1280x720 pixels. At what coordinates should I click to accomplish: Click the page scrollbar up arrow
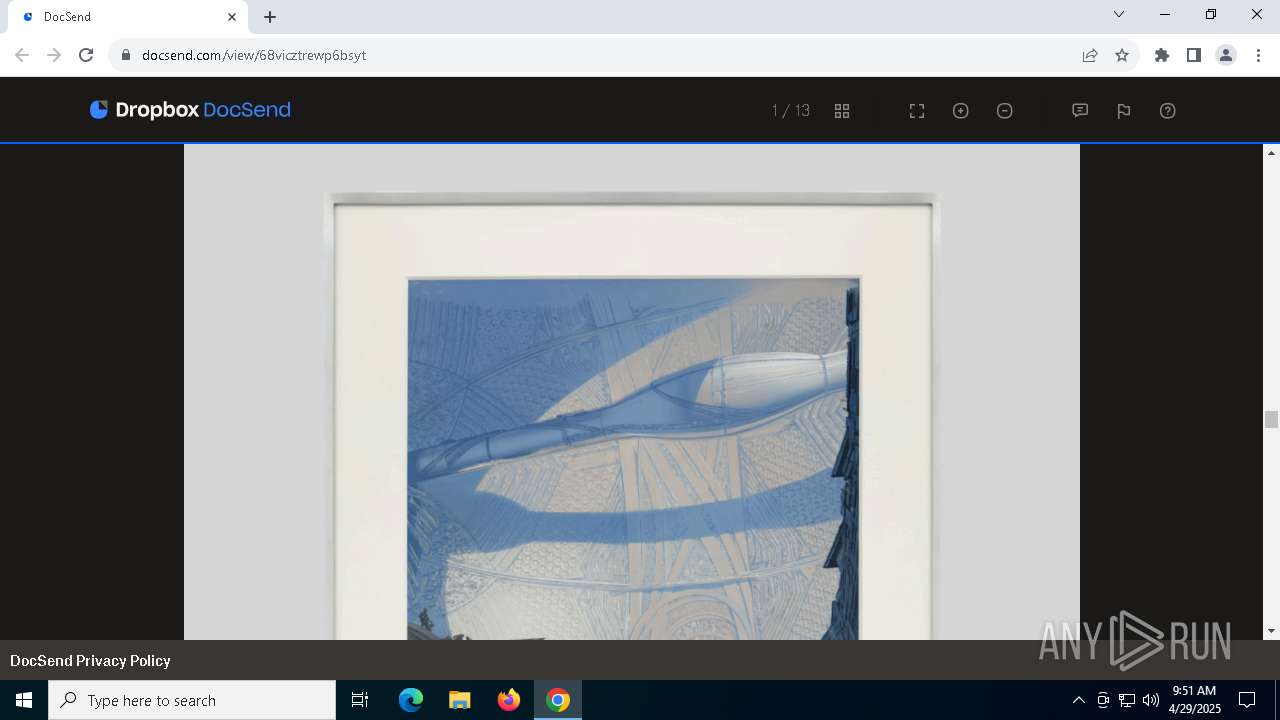(1272, 153)
